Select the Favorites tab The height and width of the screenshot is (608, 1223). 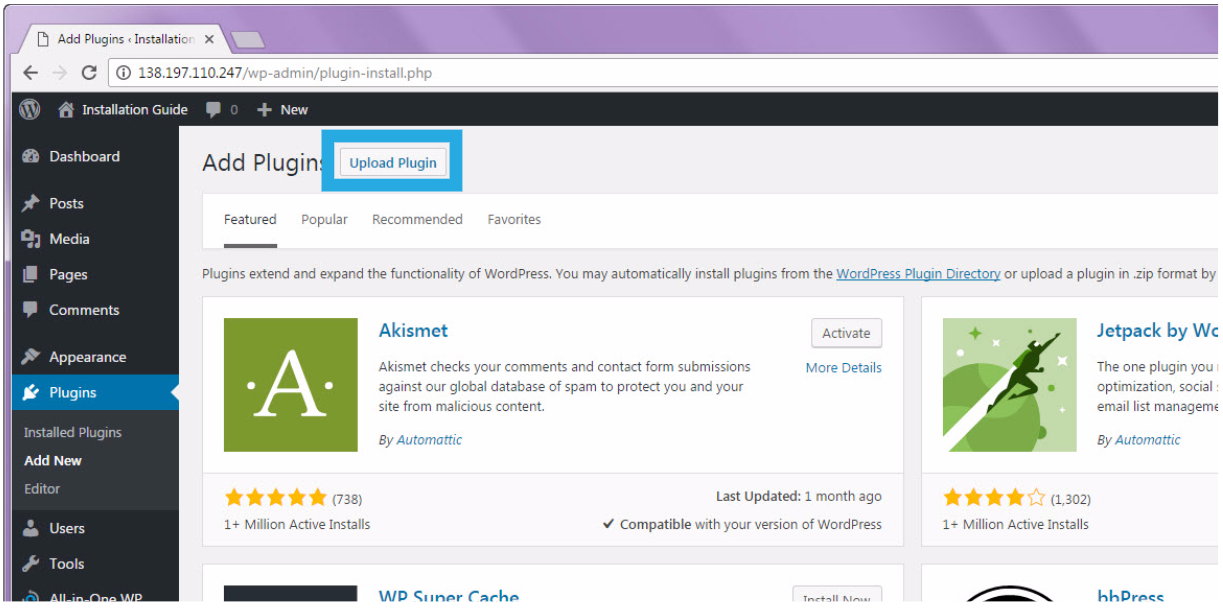tap(514, 220)
